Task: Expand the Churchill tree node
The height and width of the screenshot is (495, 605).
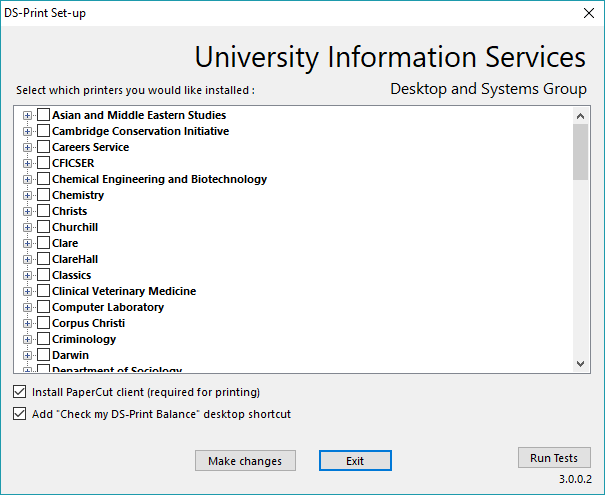Action: 27,228
